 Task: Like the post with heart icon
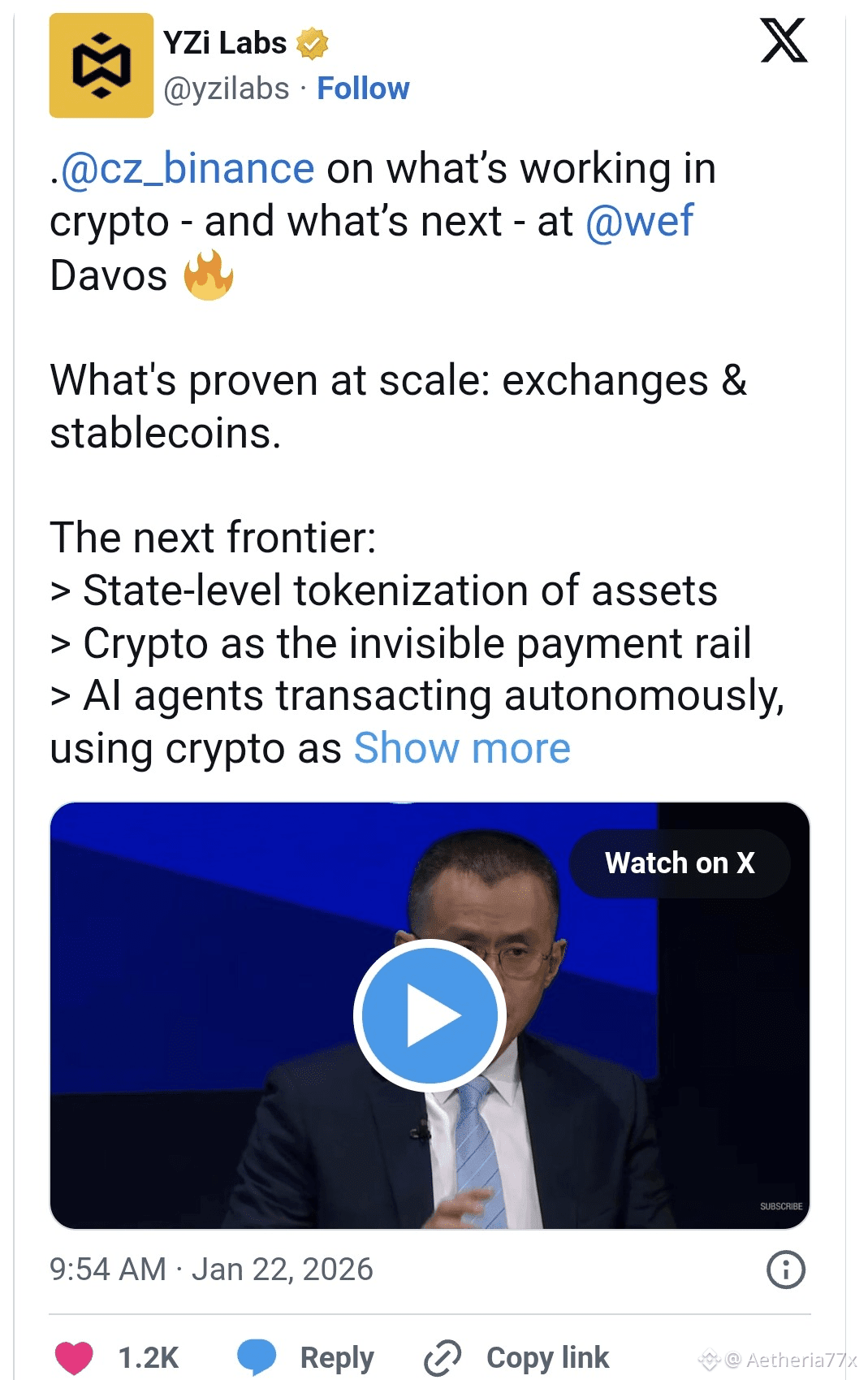point(74,1357)
